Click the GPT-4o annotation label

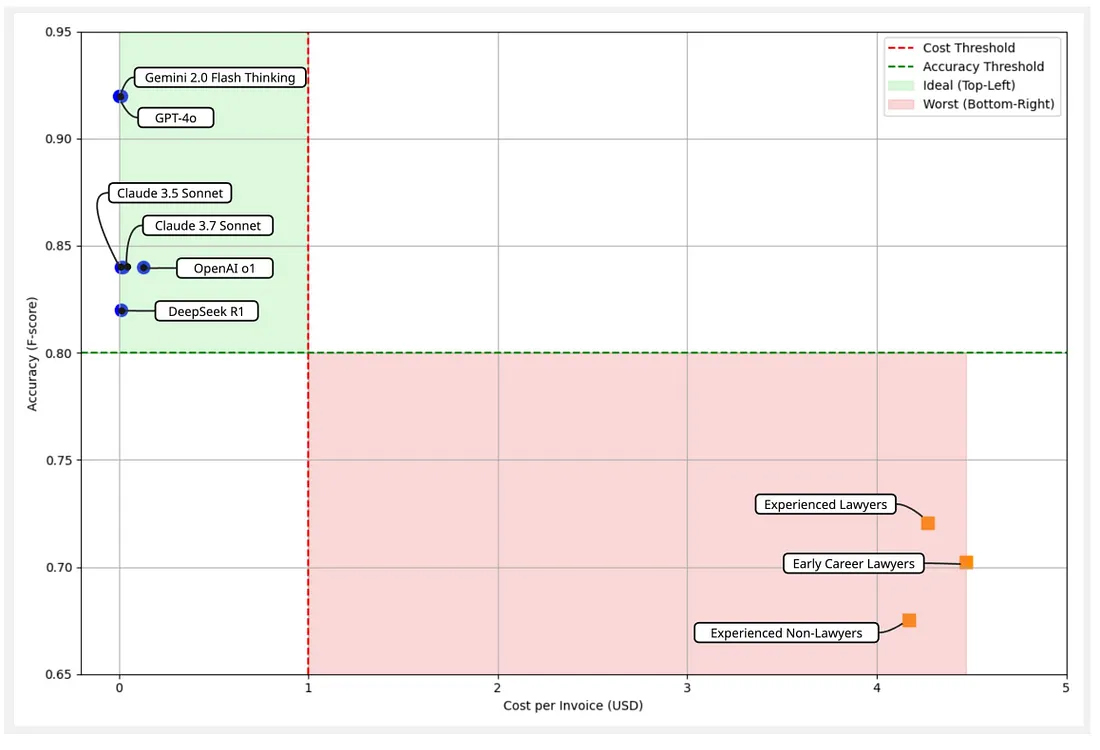175,118
